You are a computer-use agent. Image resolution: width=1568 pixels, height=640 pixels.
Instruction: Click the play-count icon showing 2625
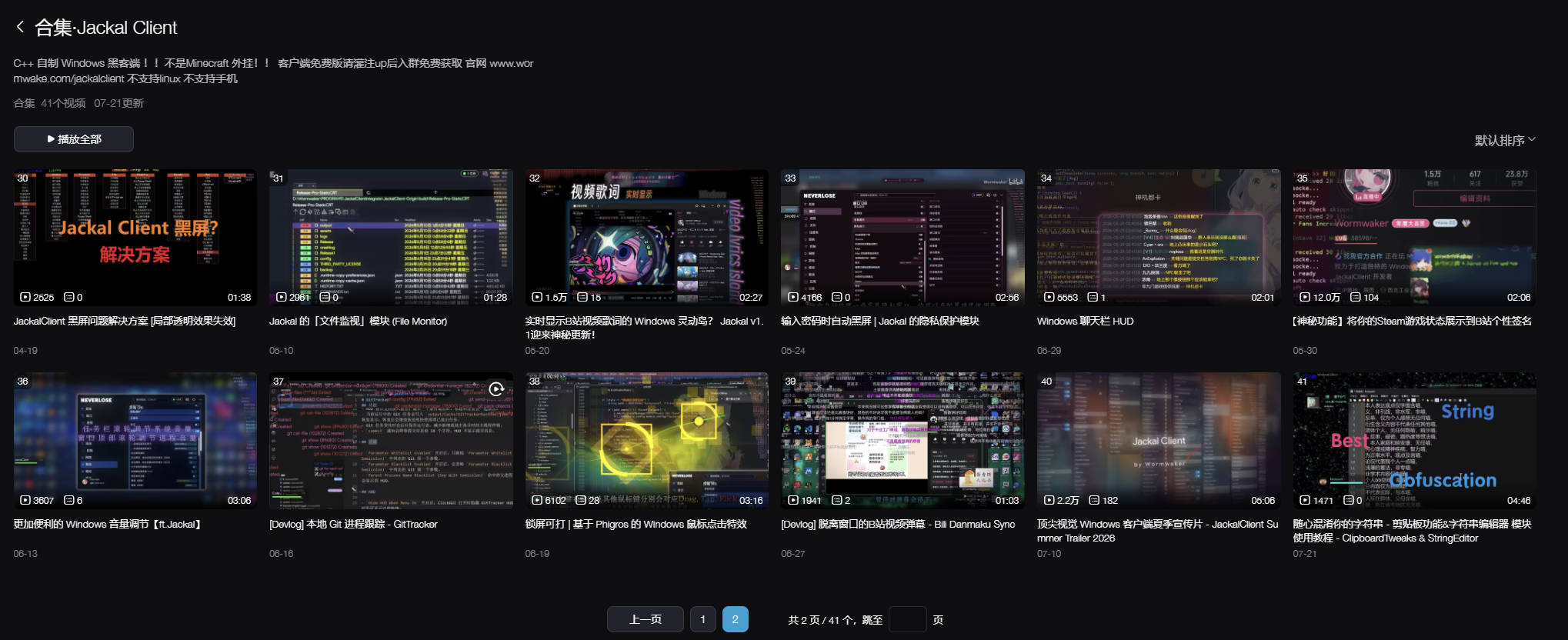click(x=25, y=297)
